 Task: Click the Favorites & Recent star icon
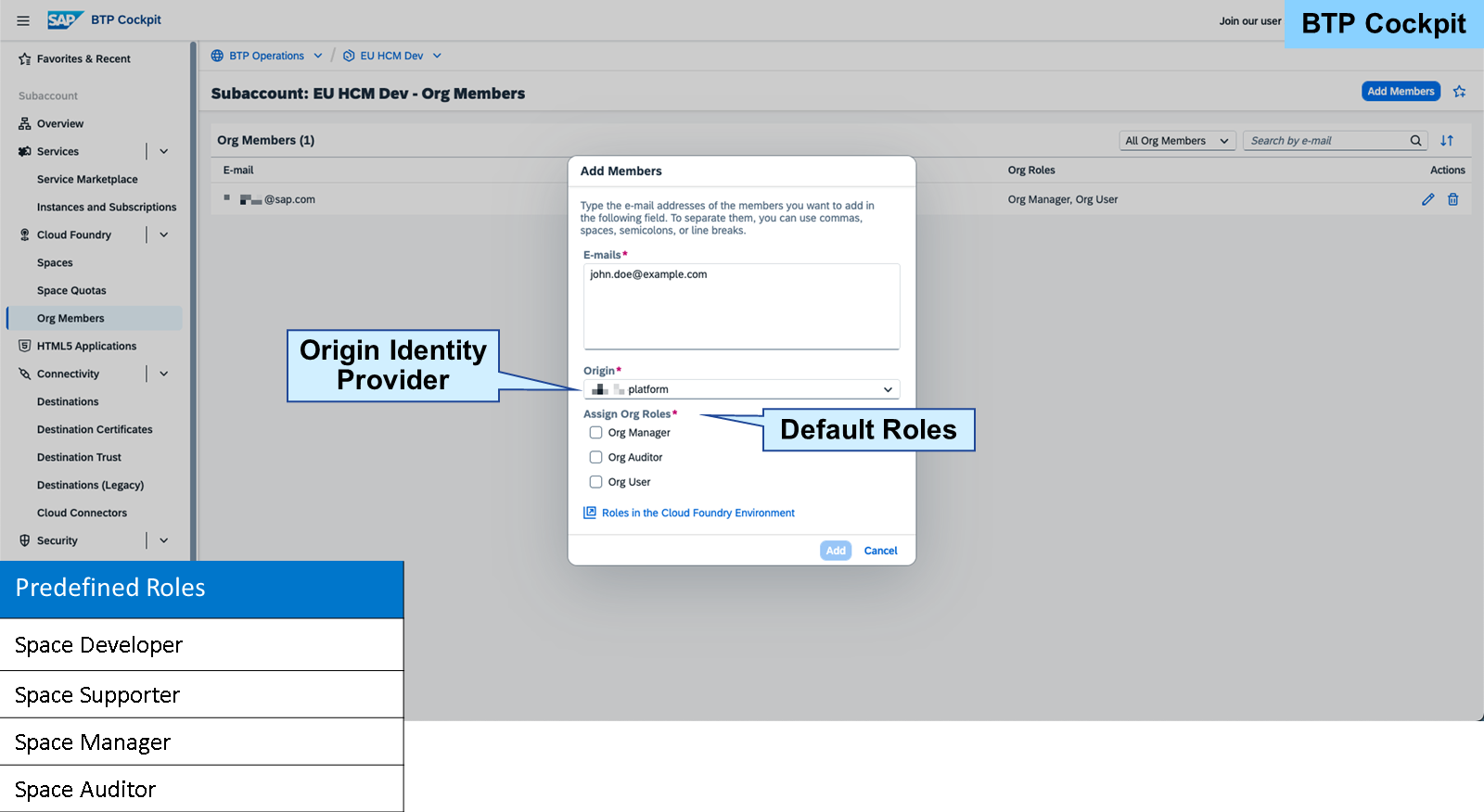point(25,59)
